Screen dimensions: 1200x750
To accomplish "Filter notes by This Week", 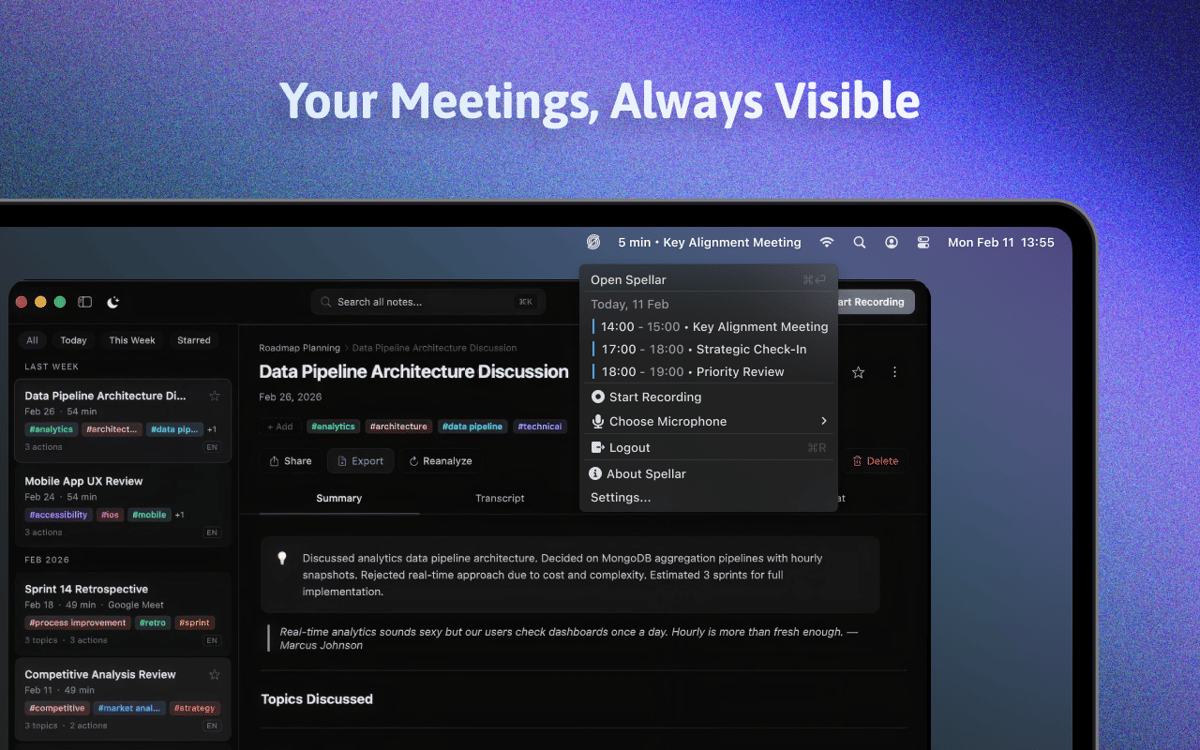I will tap(132, 340).
